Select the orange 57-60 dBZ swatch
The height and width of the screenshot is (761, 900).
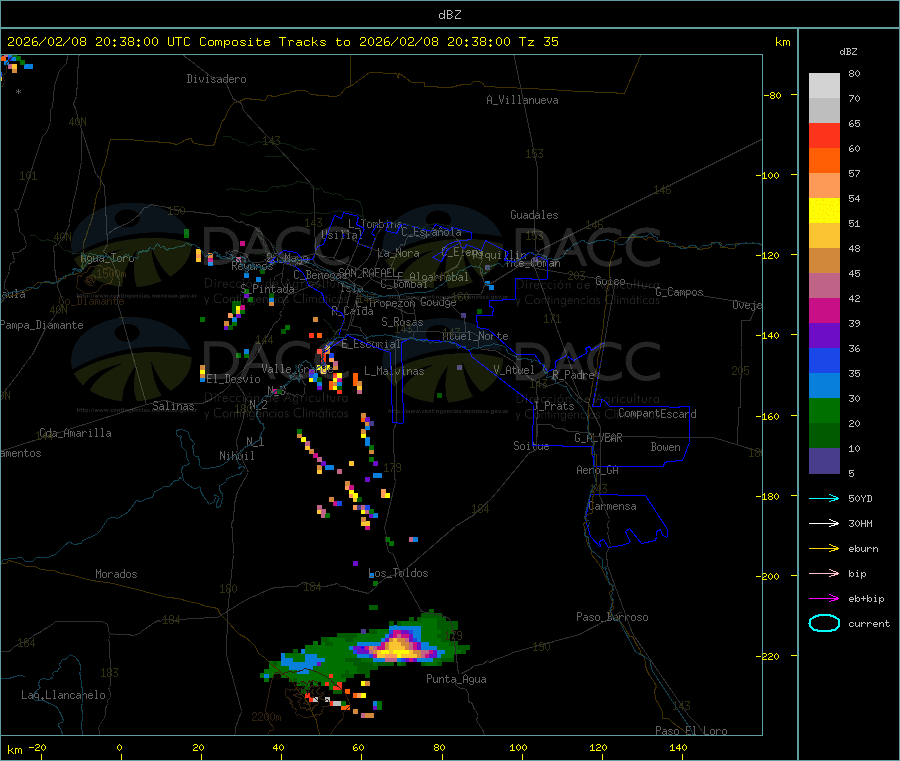point(824,161)
